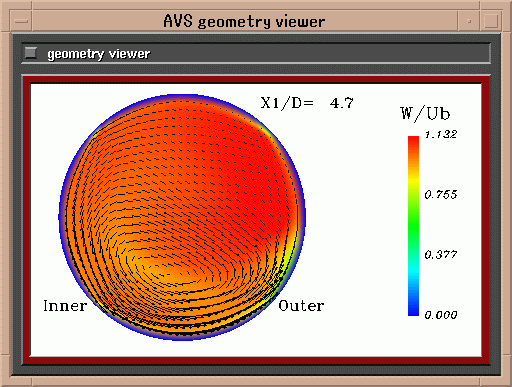Click the 0.755 legend value

pyautogui.click(x=441, y=194)
